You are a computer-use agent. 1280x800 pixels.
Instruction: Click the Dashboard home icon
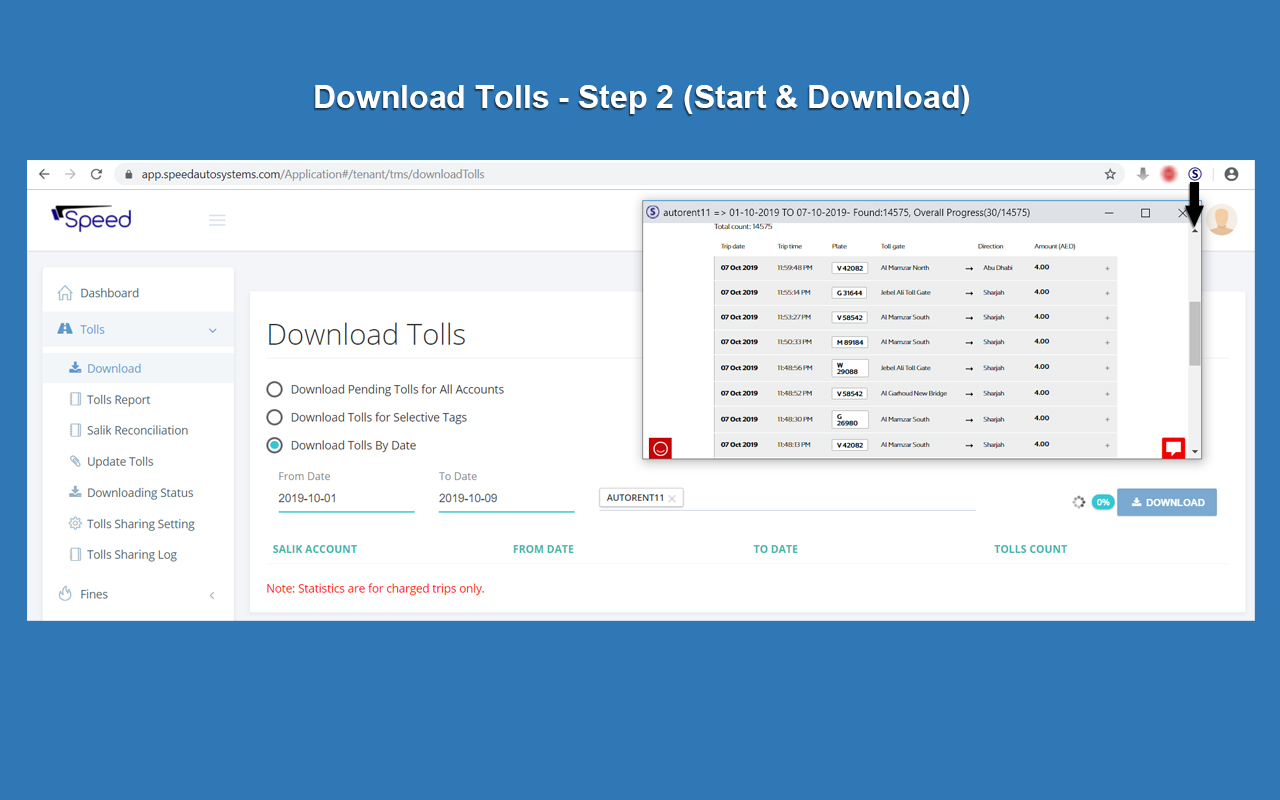(65, 292)
